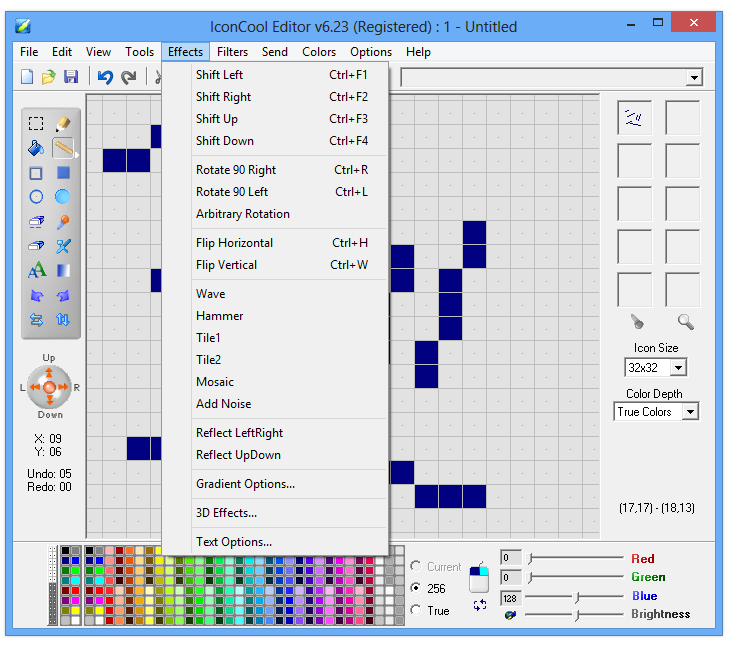Adjust the Blue color slider
The height and width of the screenshot is (650, 739).
[x=575, y=597]
